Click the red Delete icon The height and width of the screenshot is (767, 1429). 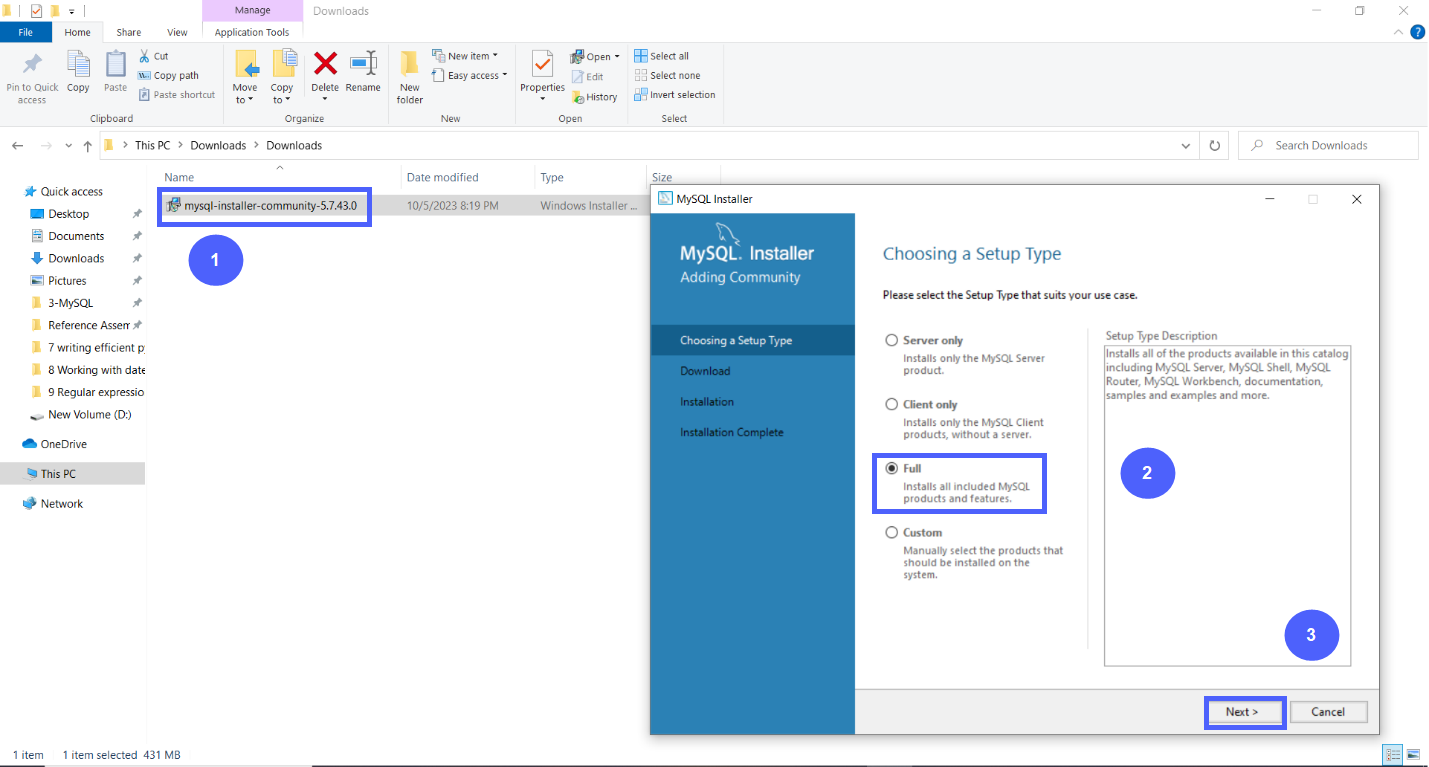pos(325,64)
